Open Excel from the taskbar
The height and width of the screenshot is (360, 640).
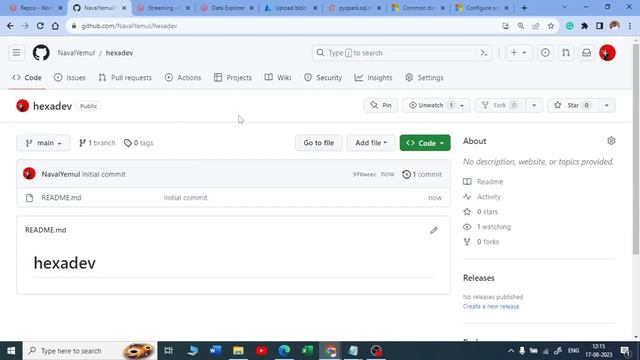[x=307, y=351]
